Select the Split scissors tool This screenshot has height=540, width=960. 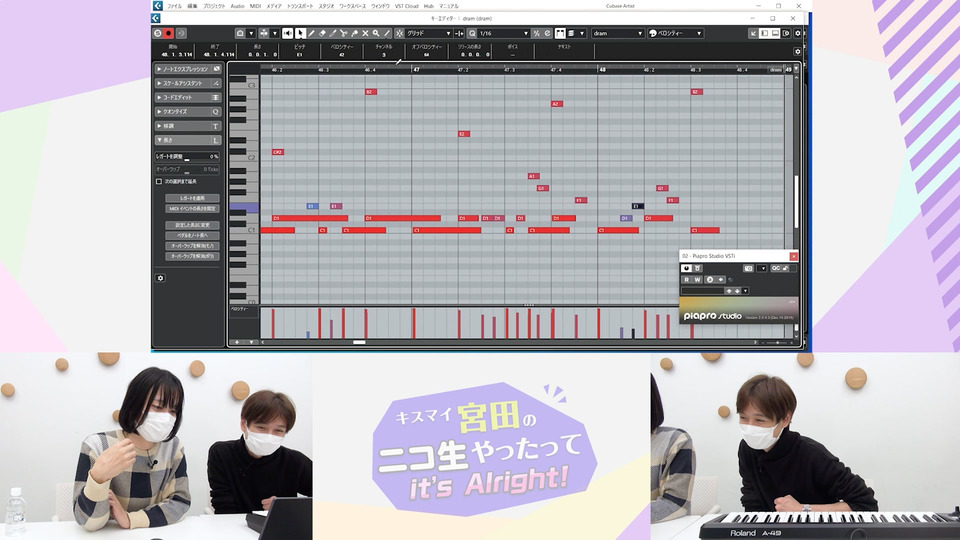tap(344, 33)
